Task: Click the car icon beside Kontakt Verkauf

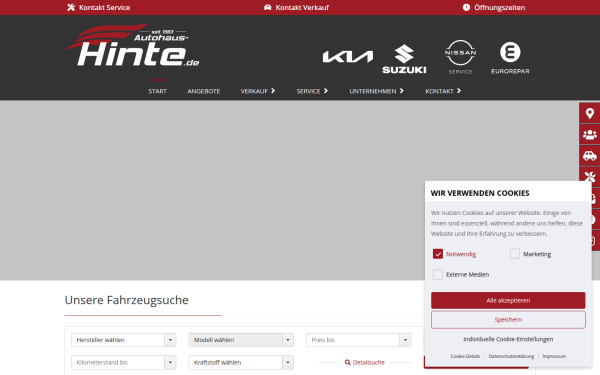Action: tap(267, 7)
